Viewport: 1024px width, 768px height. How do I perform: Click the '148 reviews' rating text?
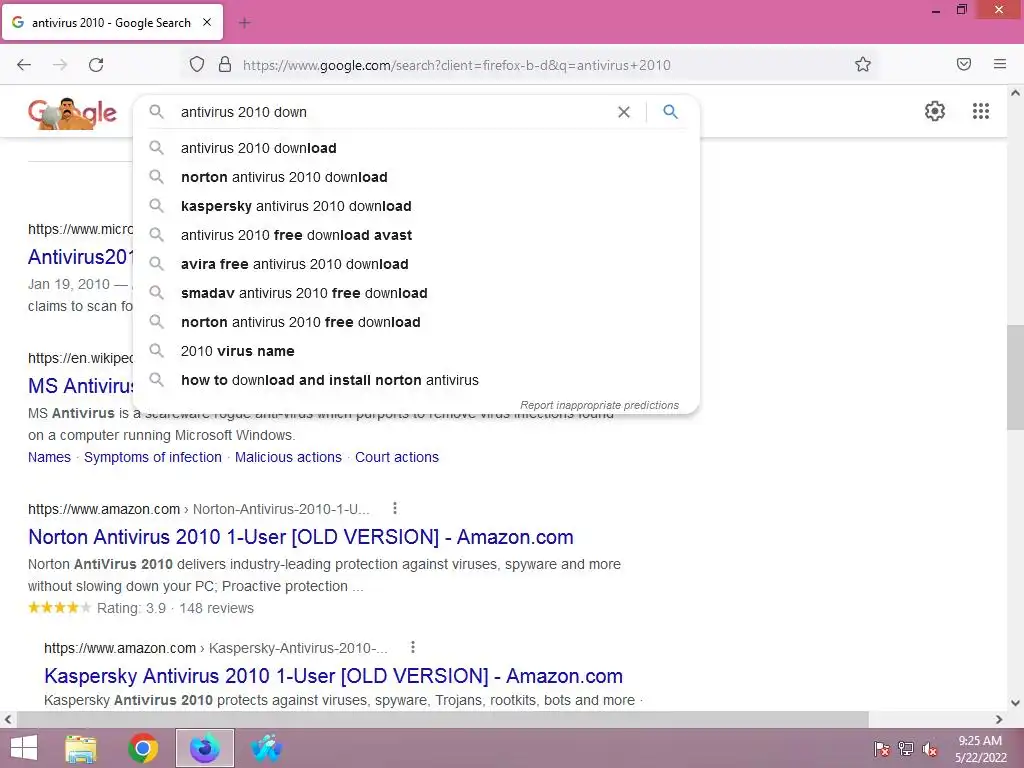[x=216, y=608]
